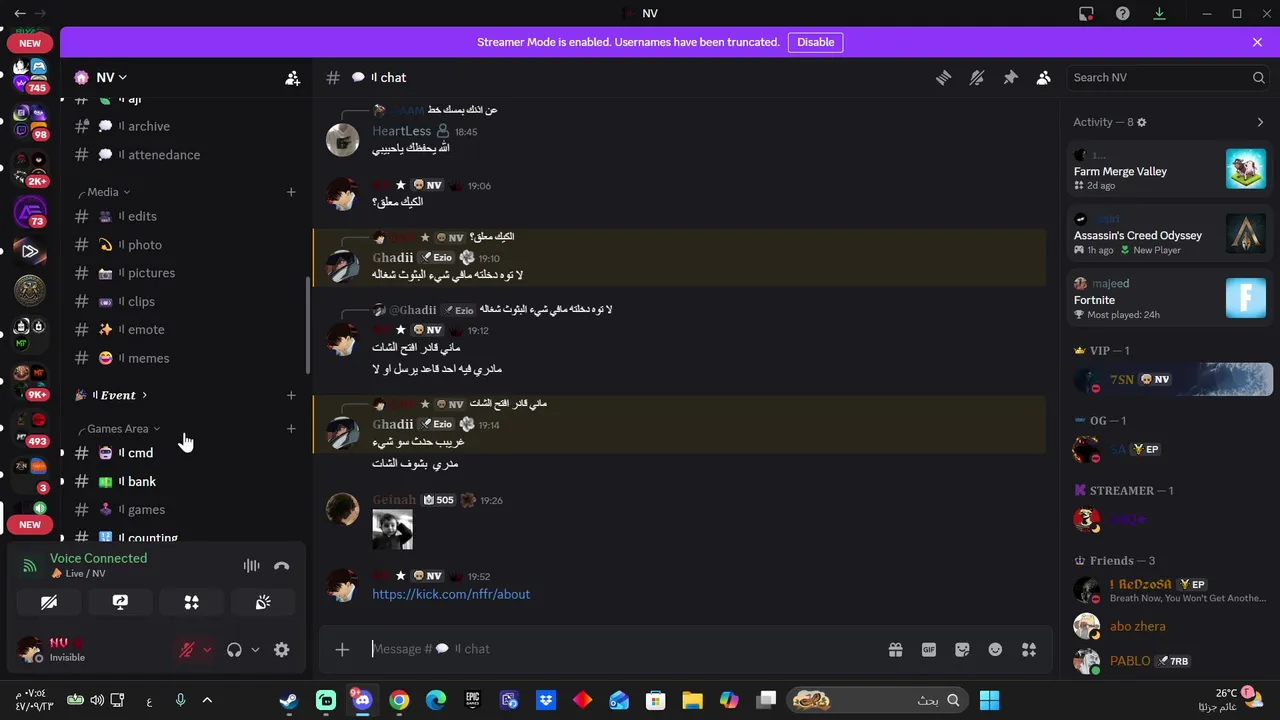1280x720 pixels.
Task: Open Pinned Messages via the pin icon
Action: (x=1010, y=78)
